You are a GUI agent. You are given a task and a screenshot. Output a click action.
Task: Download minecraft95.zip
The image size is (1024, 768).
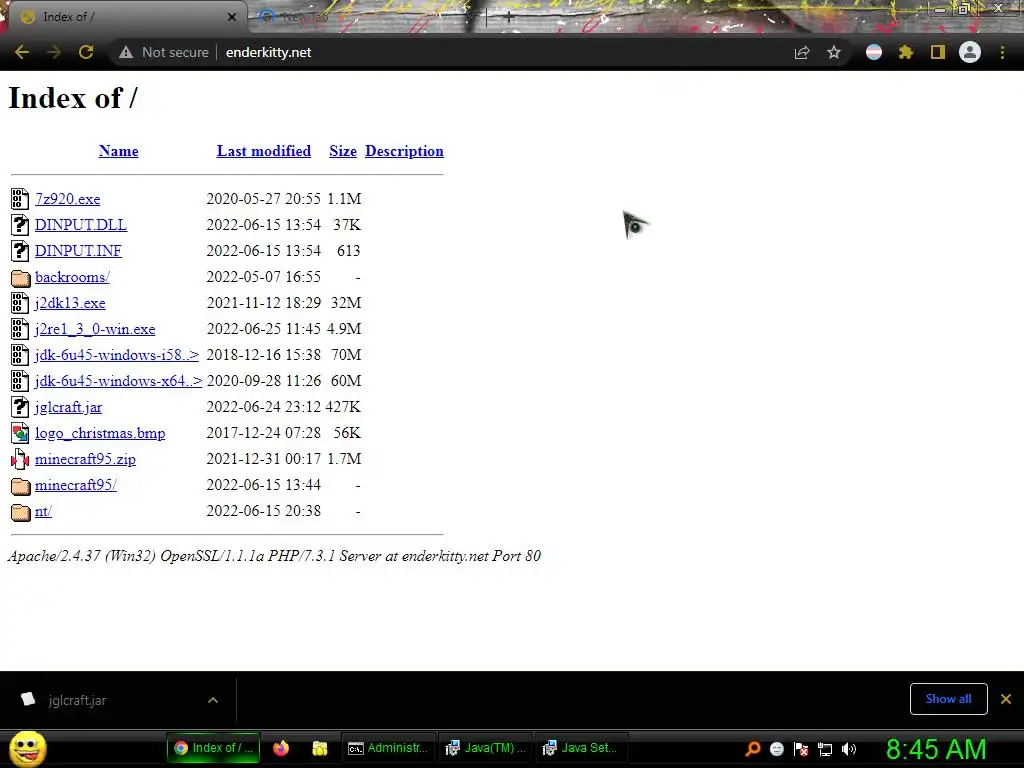pyautogui.click(x=86, y=459)
